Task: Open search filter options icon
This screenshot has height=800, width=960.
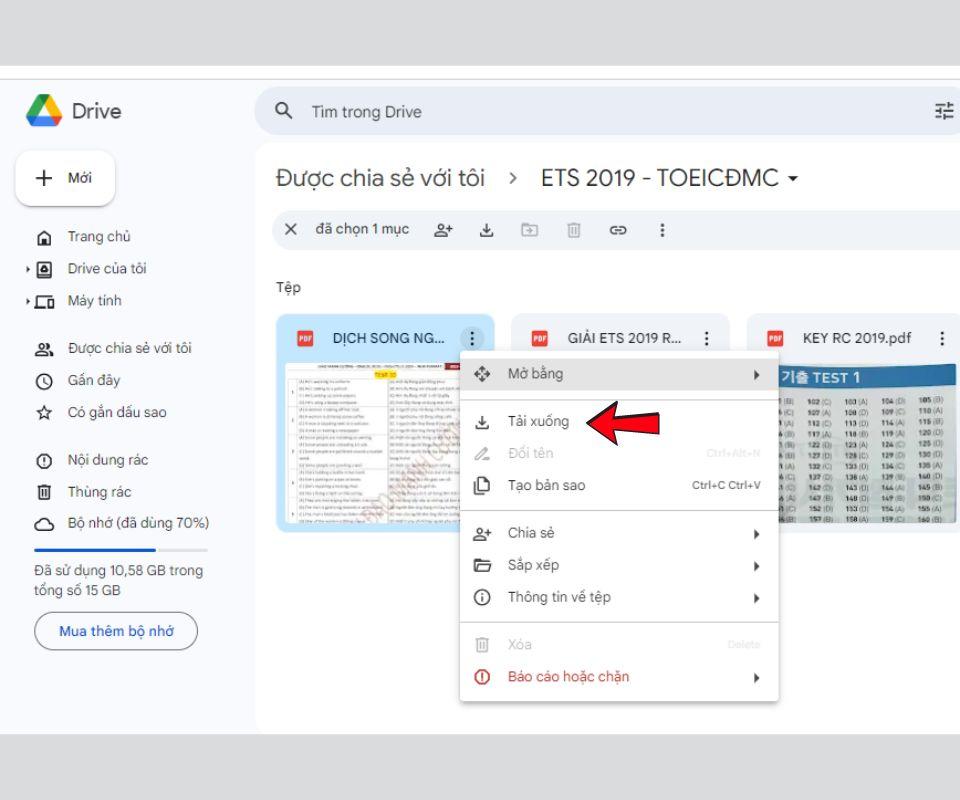Action: (x=943, y=112)
